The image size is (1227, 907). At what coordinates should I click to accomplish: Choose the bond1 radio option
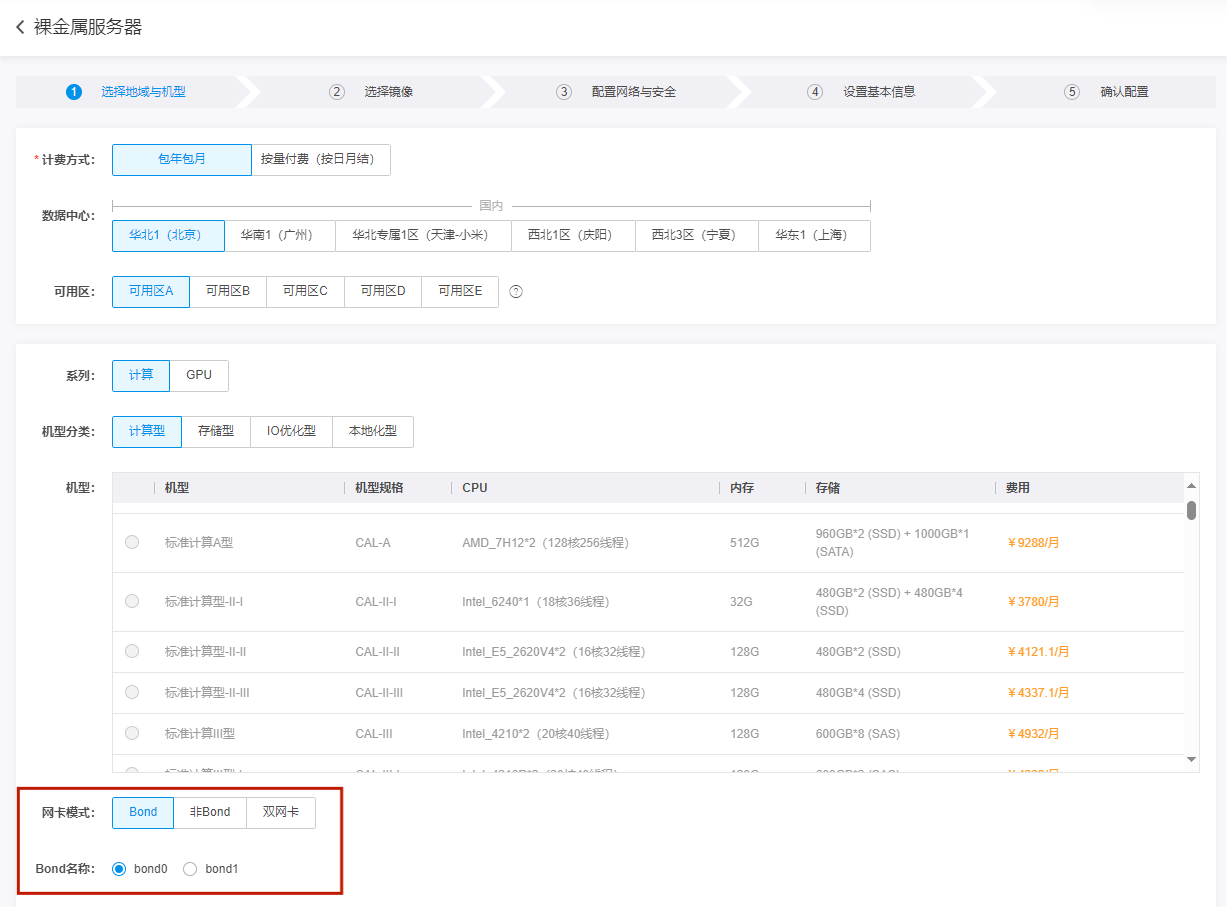(x=190, y=869)
